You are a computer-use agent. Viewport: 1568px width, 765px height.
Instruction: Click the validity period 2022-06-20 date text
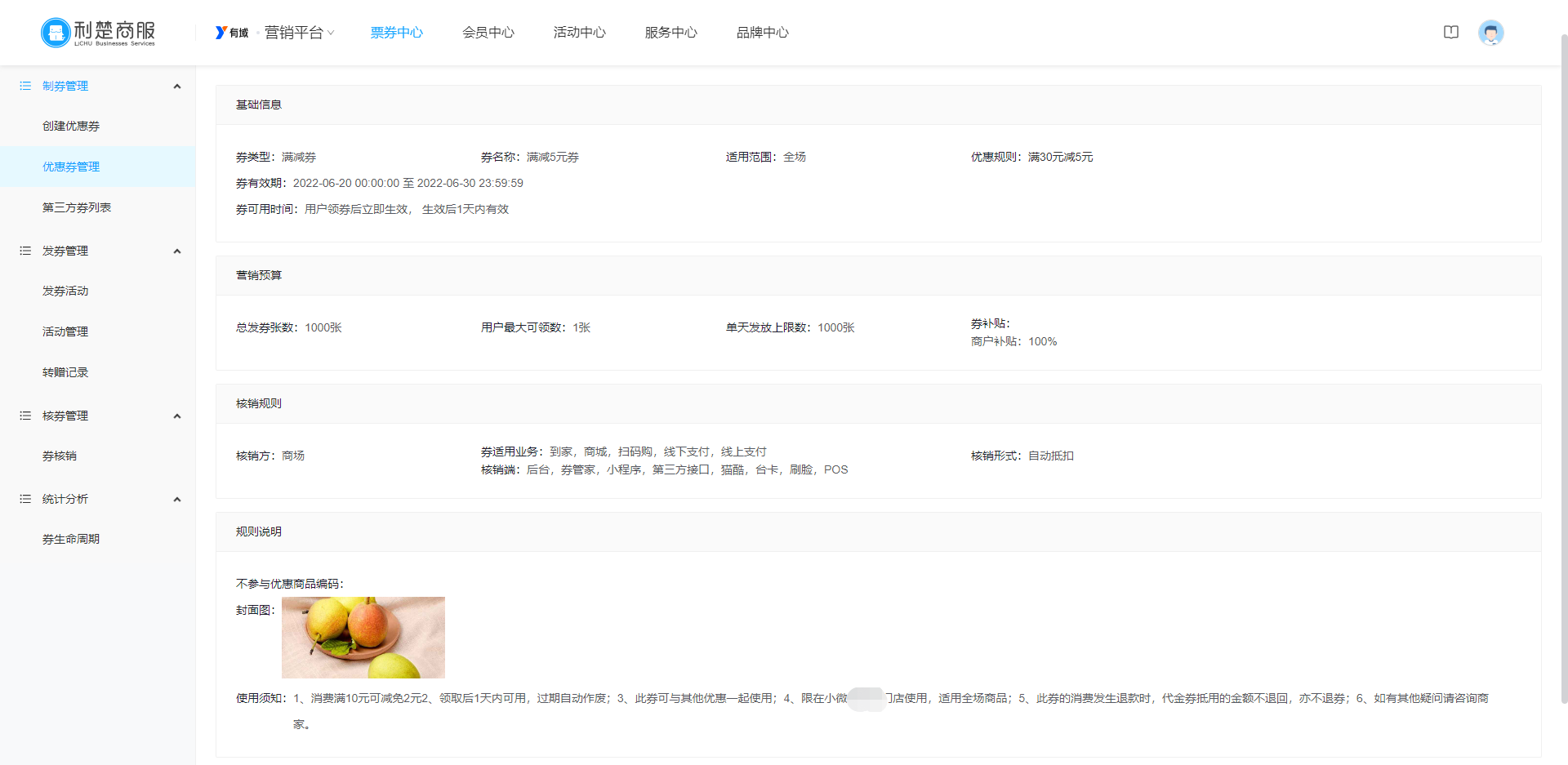408,183
